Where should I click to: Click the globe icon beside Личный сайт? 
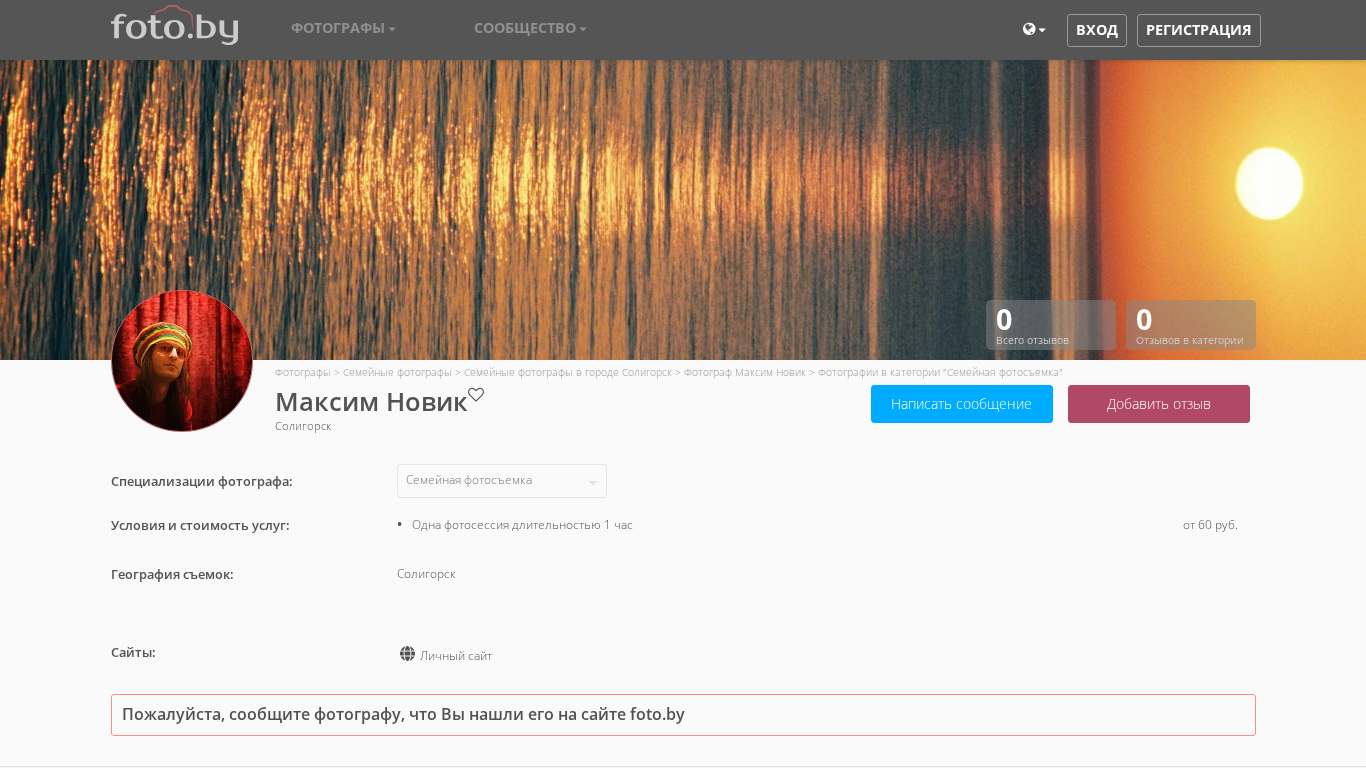point(407,654)
